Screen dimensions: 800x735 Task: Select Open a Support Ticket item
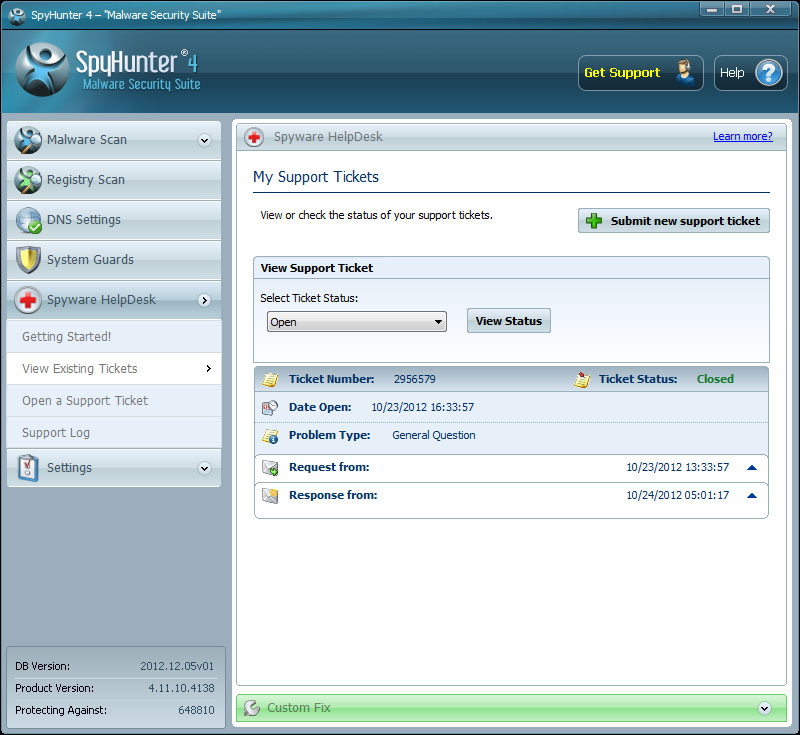(x=85, y=401)
